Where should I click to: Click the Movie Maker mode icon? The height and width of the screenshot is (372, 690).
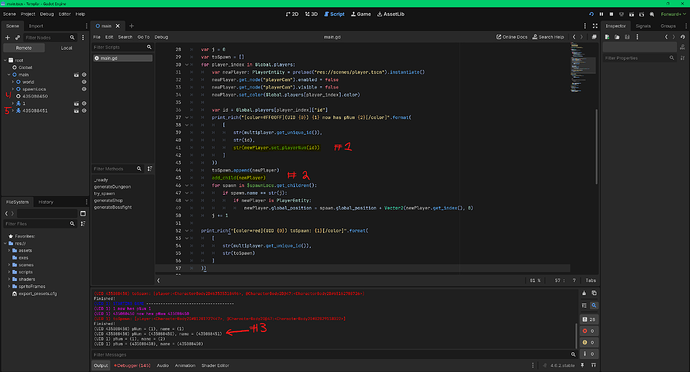[652, 14]
